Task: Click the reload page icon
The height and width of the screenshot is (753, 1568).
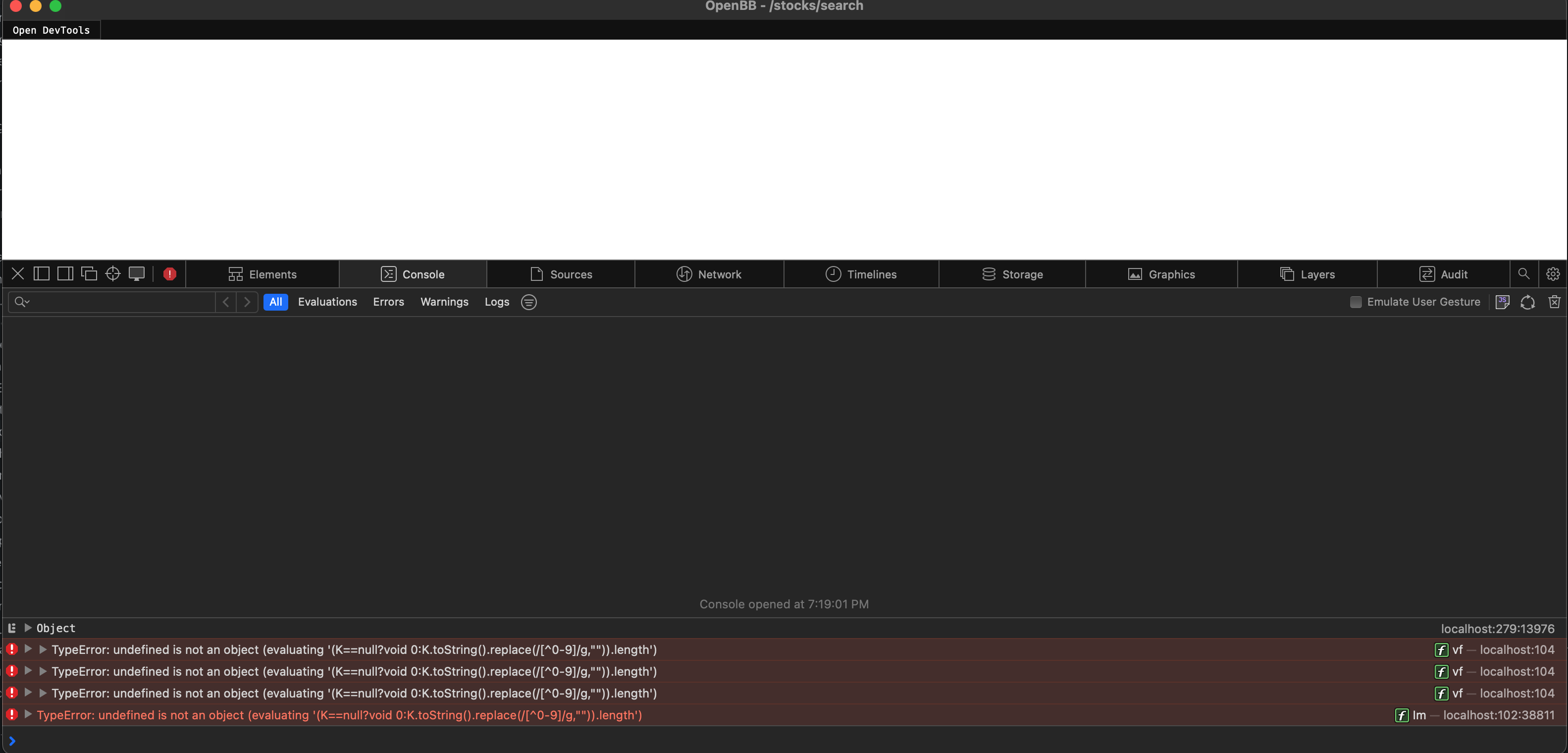Action: [1528, 302]
